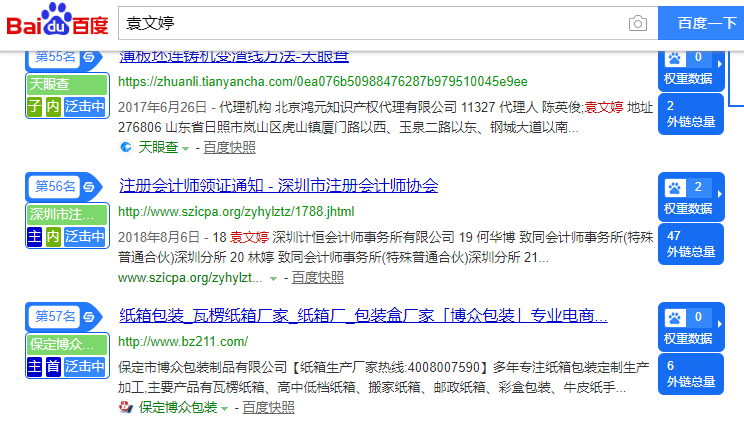Expand arrow on rank 55 权重数据

pyautogui.click(x=720, y=64)
